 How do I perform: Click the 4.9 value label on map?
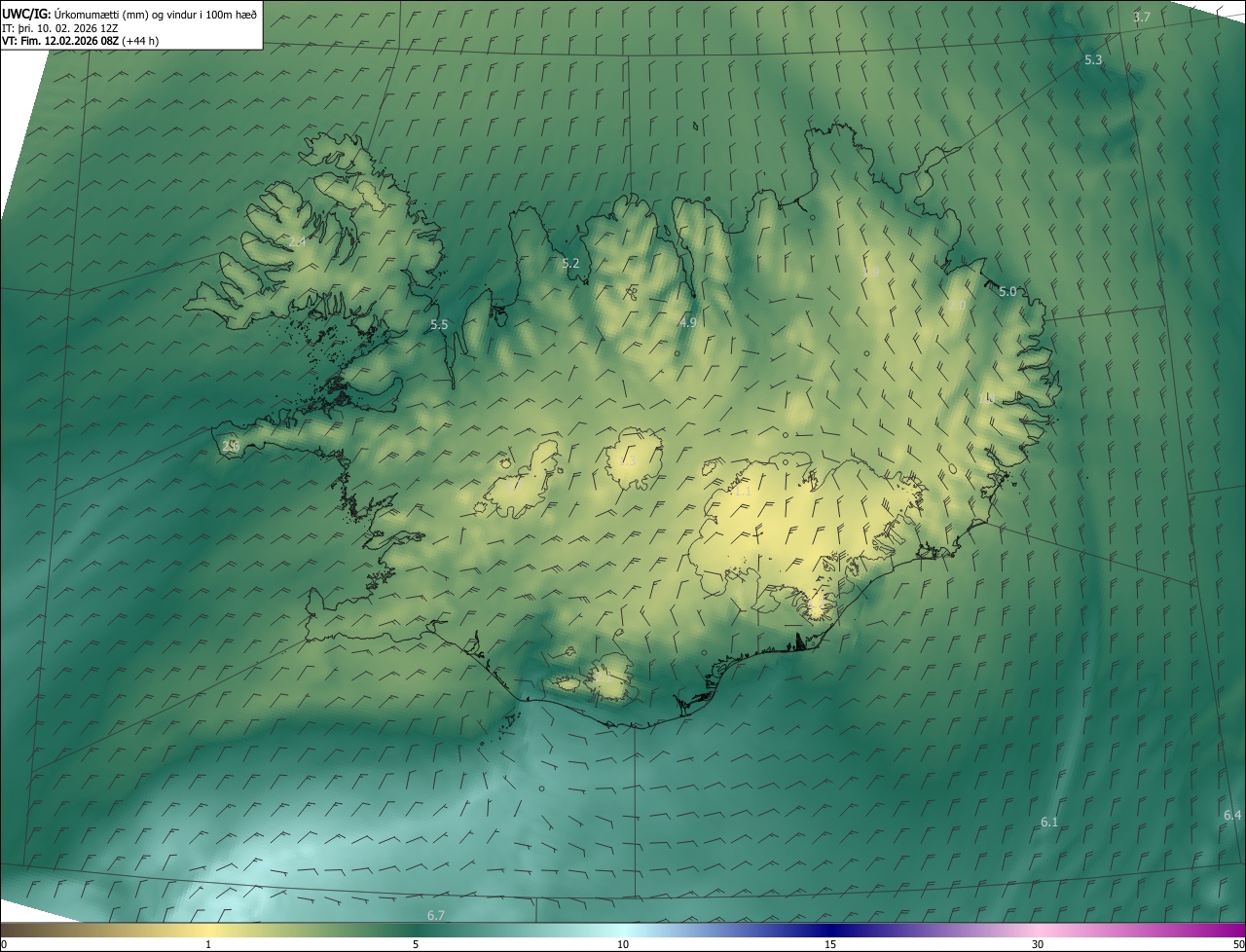(x=688, y=322)
